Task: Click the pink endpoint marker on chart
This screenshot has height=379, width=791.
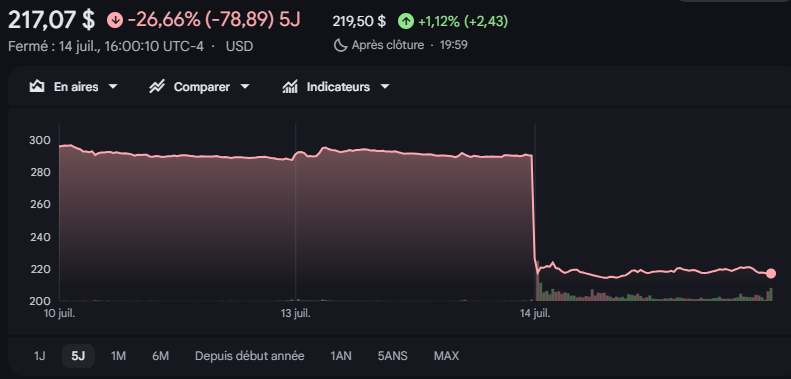Action: (771, 274)
